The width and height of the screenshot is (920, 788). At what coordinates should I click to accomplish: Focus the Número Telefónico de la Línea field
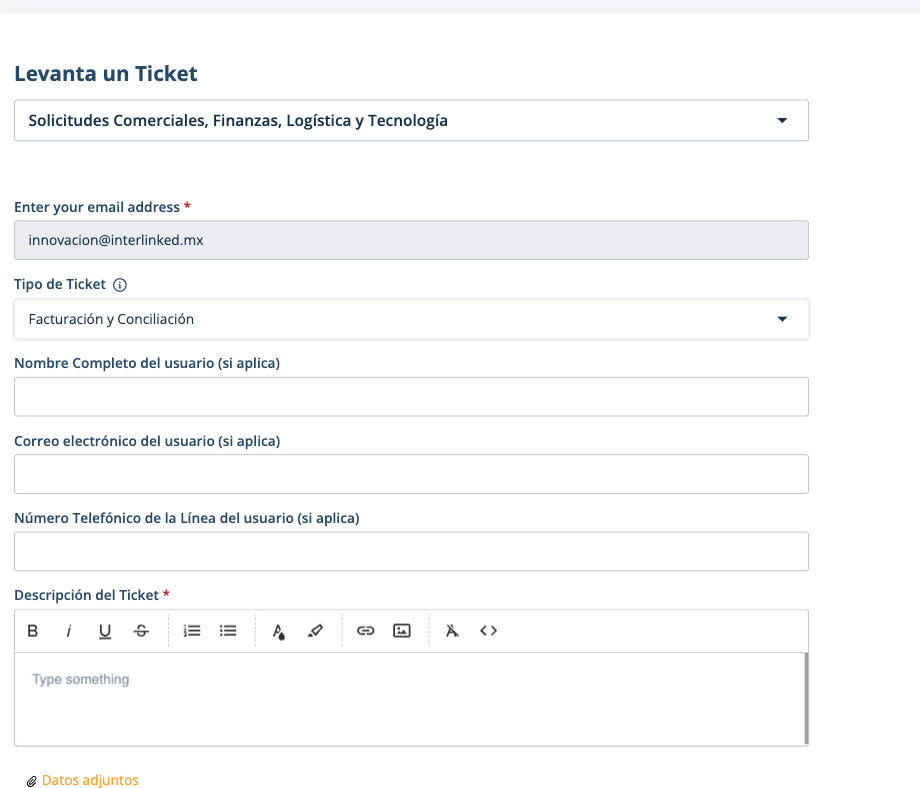(411, 552)
